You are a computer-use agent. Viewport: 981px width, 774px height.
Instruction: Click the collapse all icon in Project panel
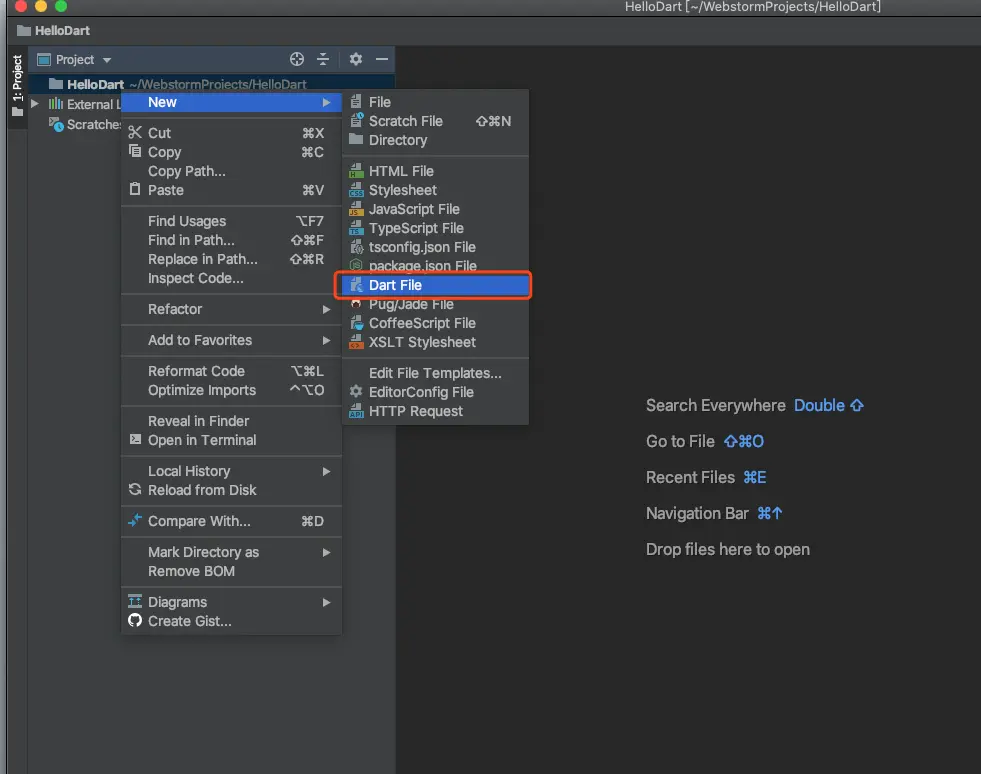[x=323, y=59]
